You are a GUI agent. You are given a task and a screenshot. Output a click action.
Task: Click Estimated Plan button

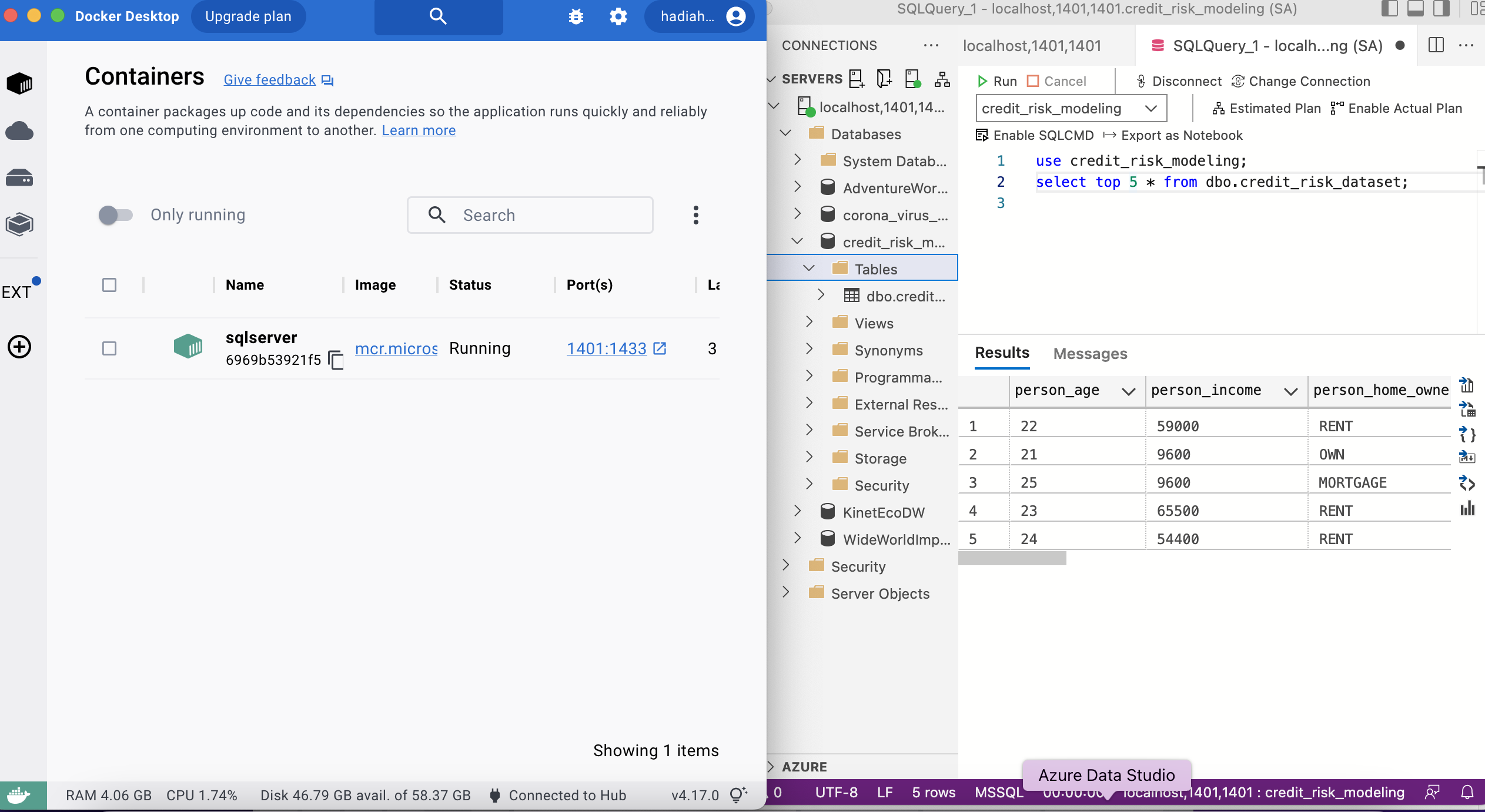(1267, 108)
